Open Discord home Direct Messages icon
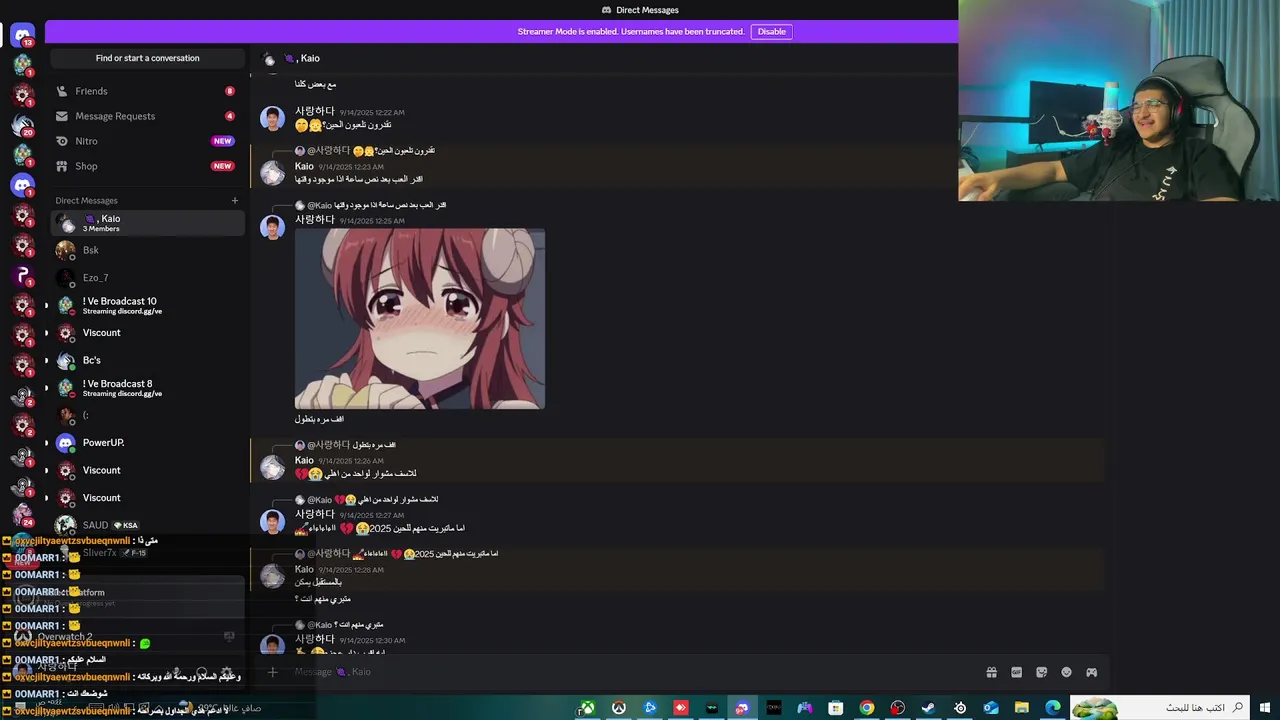Viewport: 1280px width, 720px height. (22, 36)
